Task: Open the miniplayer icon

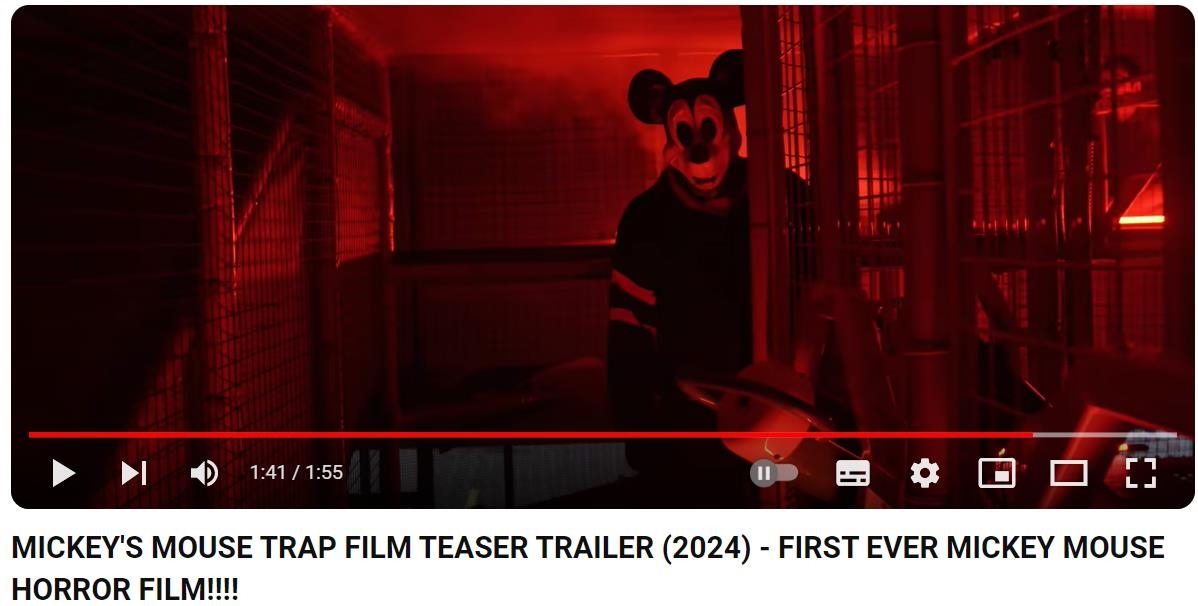Action: click(x=996, y=474)
